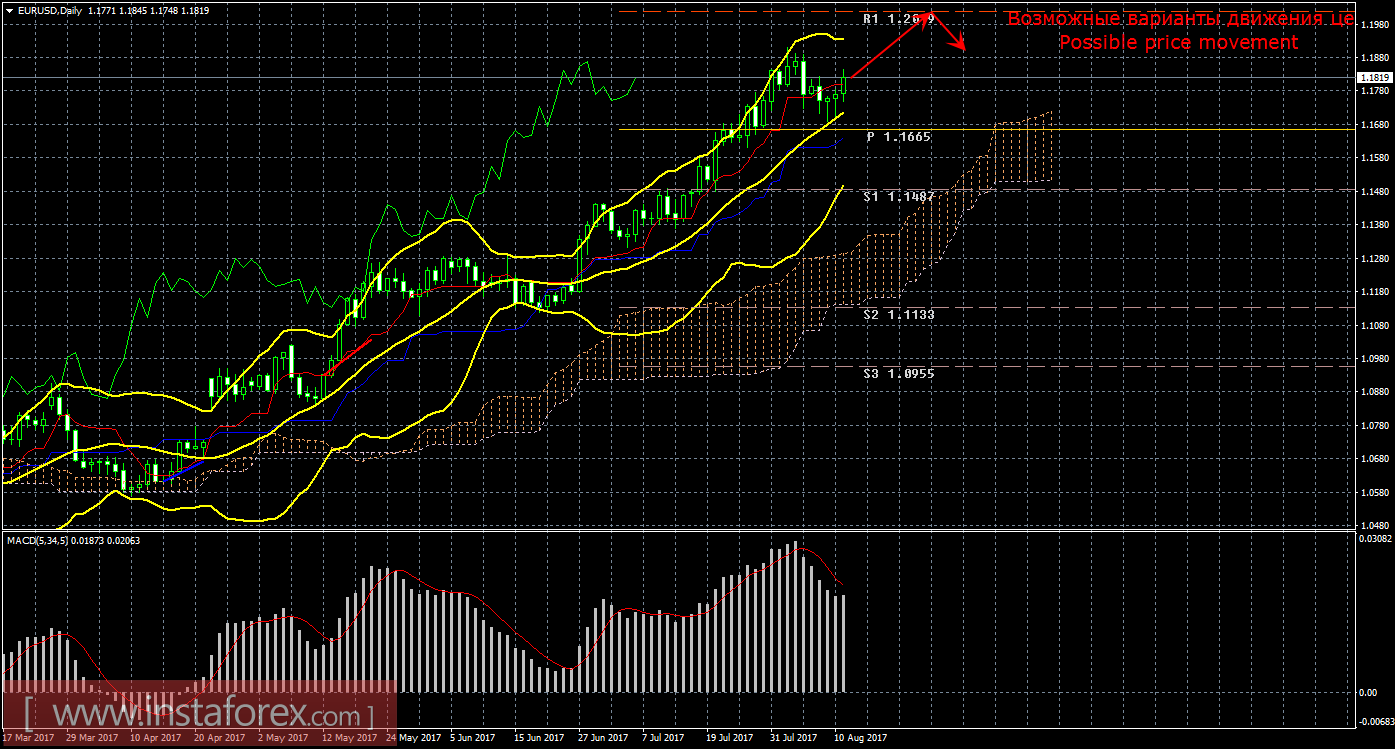Click the 1.1880 price axis label
The width and height of the screenshot is (1395, 749).
click(x=1374, y=57)
